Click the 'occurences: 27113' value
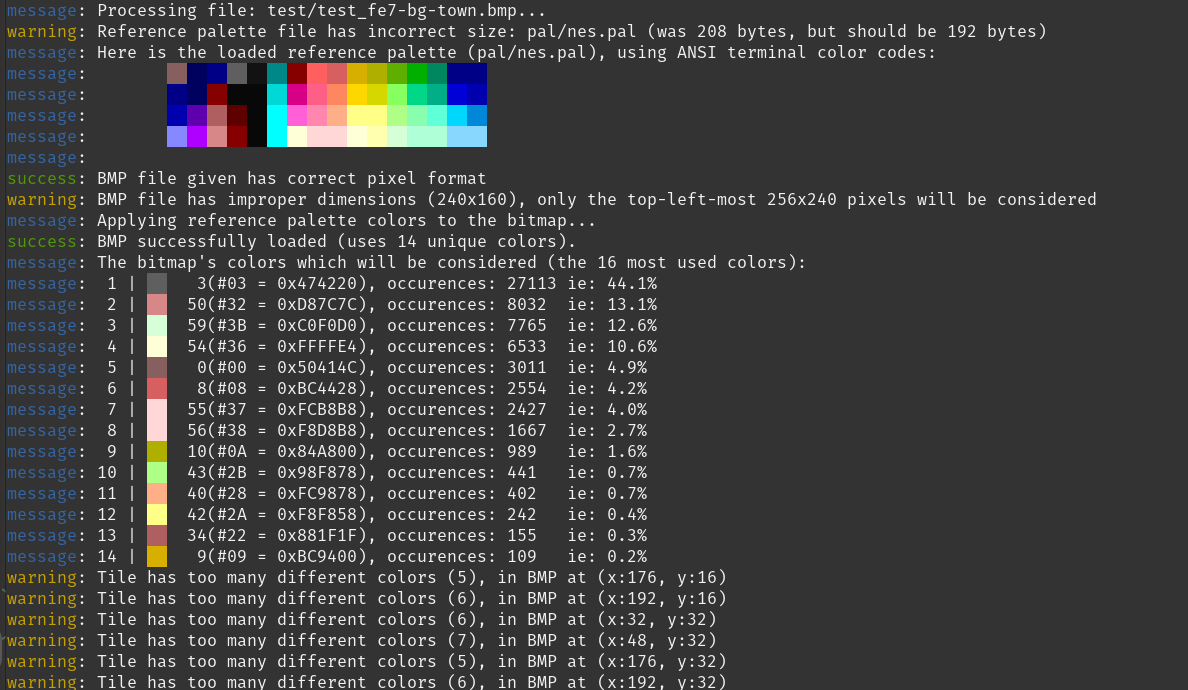This screenshot has height=690, width=1188. 471,284
